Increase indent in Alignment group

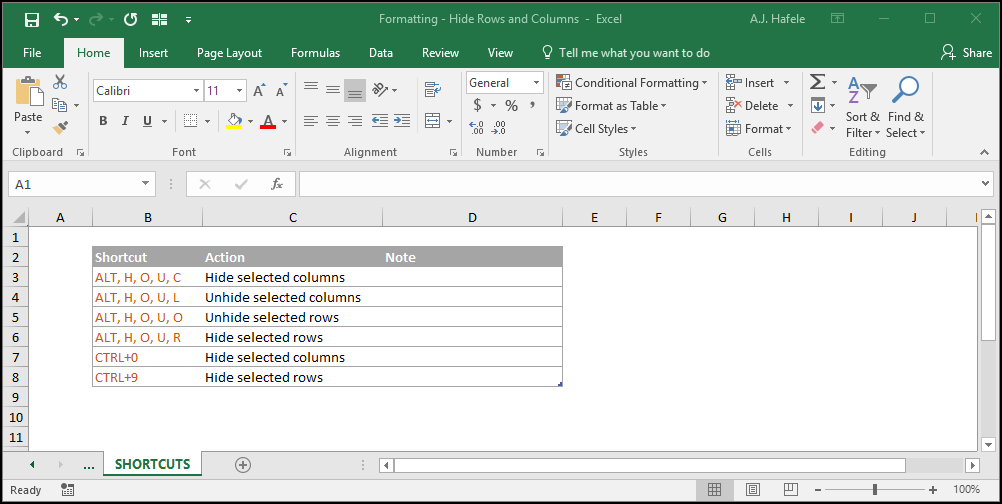pos(402,120)
